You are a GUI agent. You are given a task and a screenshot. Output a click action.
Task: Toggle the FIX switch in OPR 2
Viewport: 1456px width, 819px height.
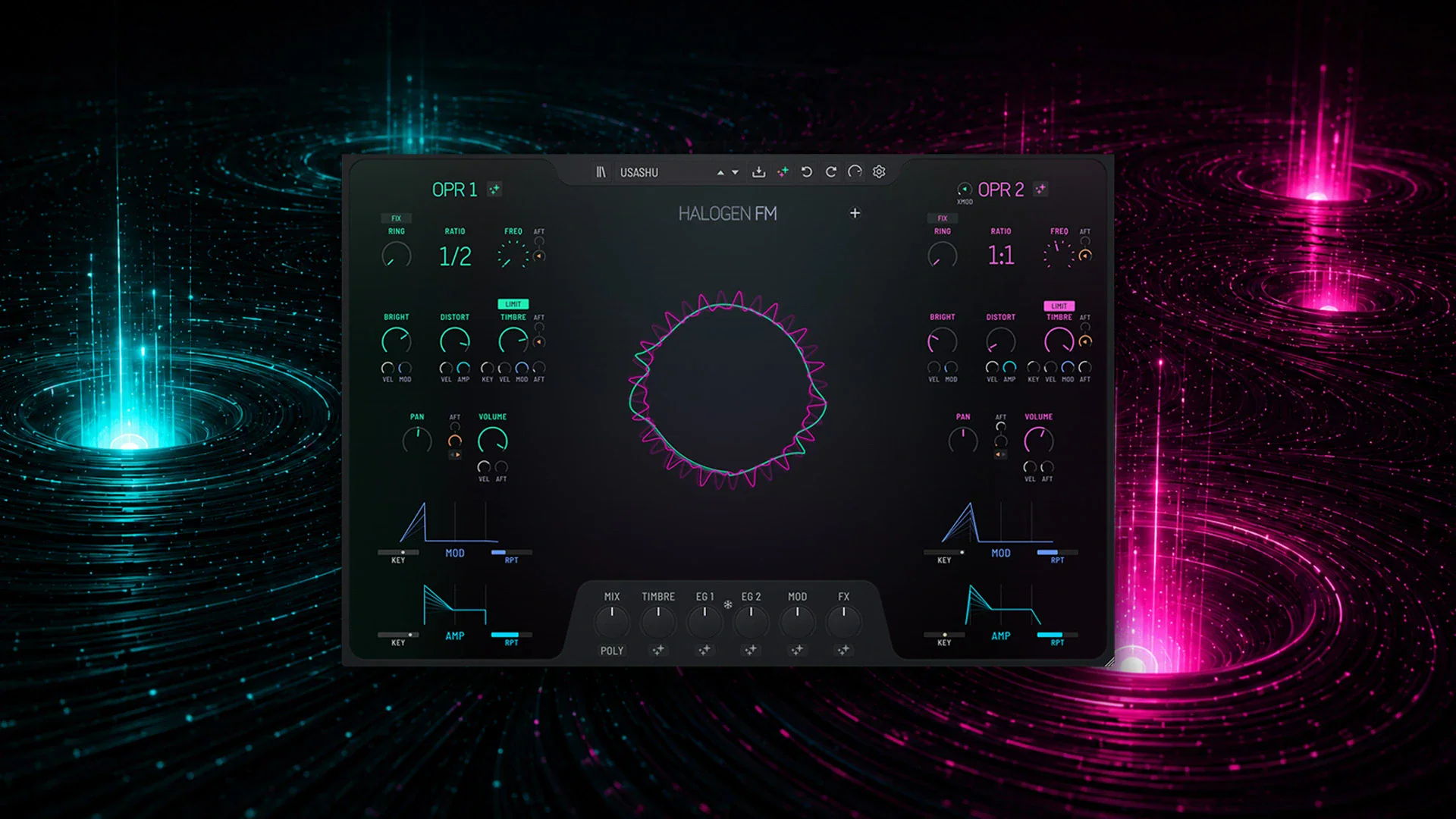[x=943, y=218]
